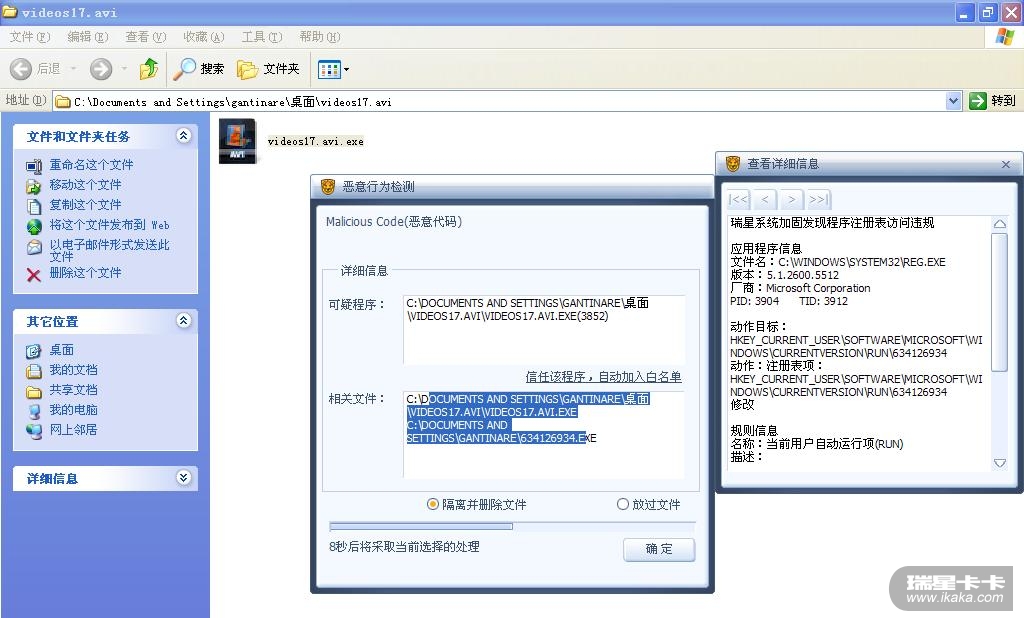Click the videos17.avi.exe file name
Viewport: 1024px width, 618px height.
pos(315,141)
